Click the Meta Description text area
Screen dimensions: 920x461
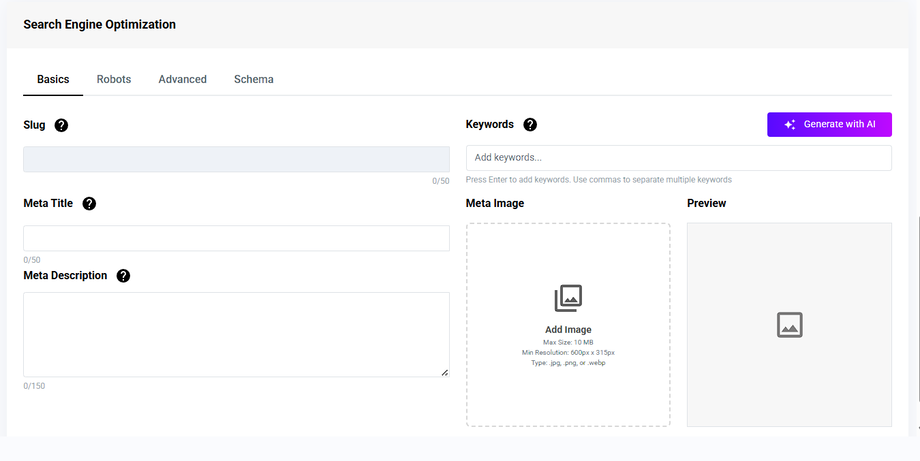click(236, 334)
